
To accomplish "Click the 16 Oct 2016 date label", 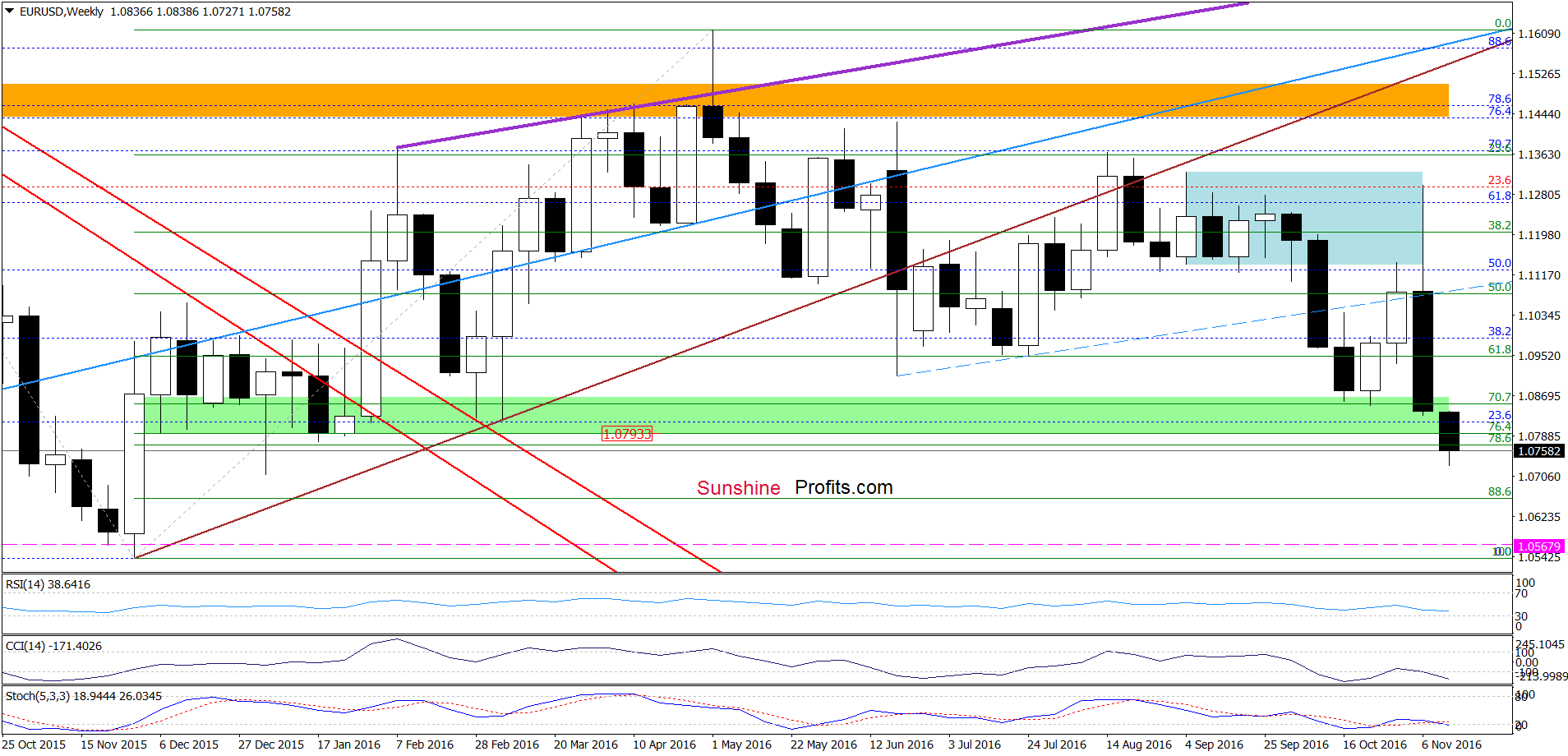I will [1375, 744].
